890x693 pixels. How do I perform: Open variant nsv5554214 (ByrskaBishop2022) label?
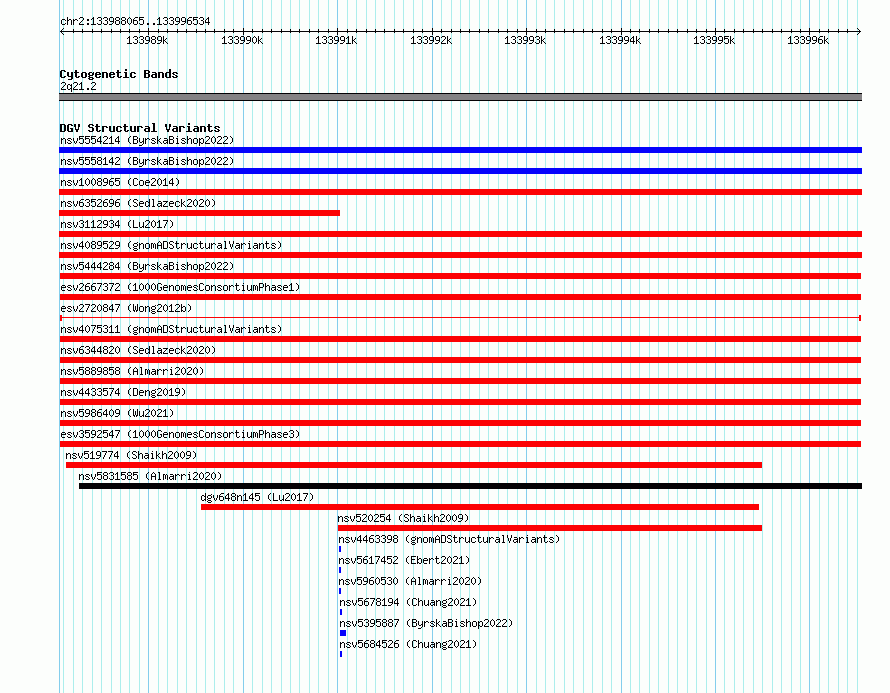click(x=147, y=140)
